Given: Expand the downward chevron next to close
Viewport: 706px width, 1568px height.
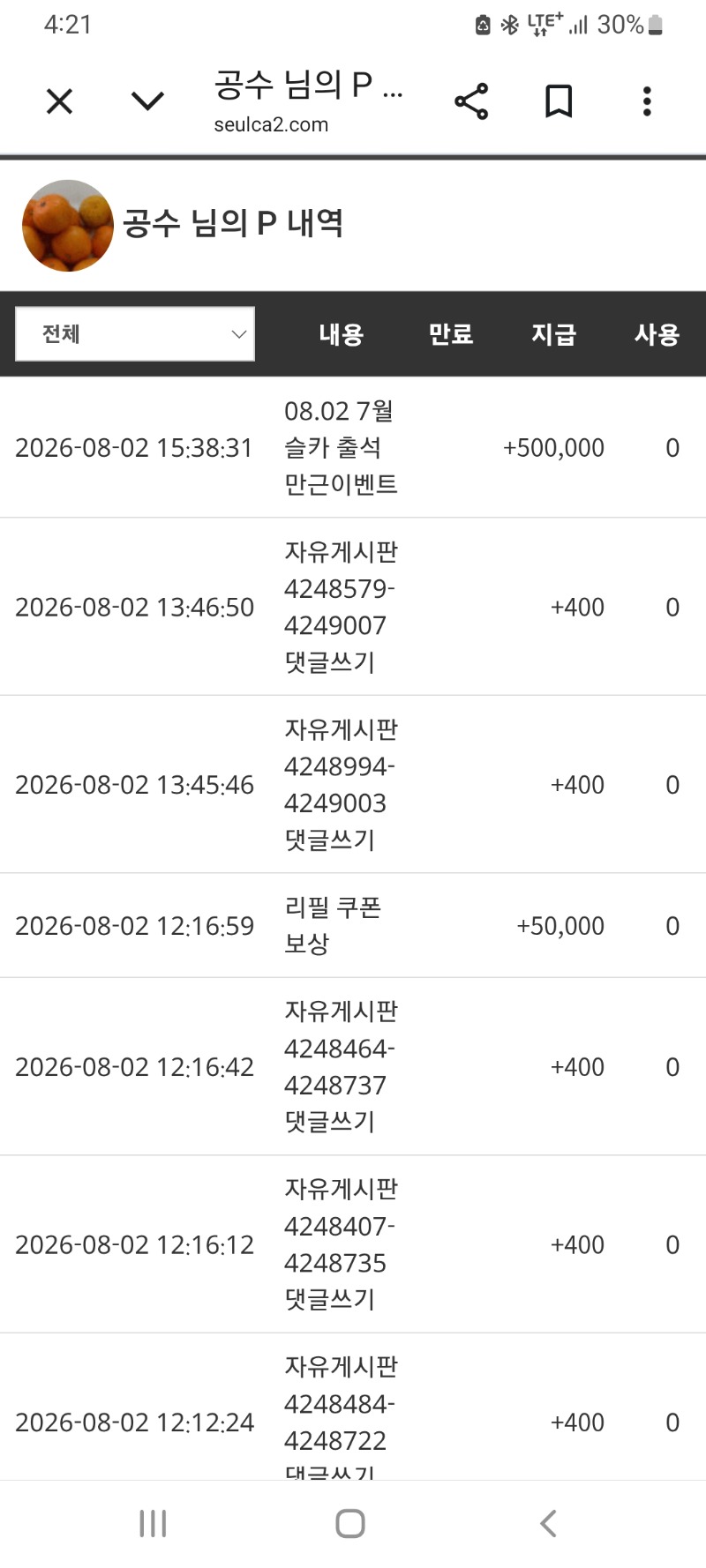Looking at the screenshot, I should 147,101.
